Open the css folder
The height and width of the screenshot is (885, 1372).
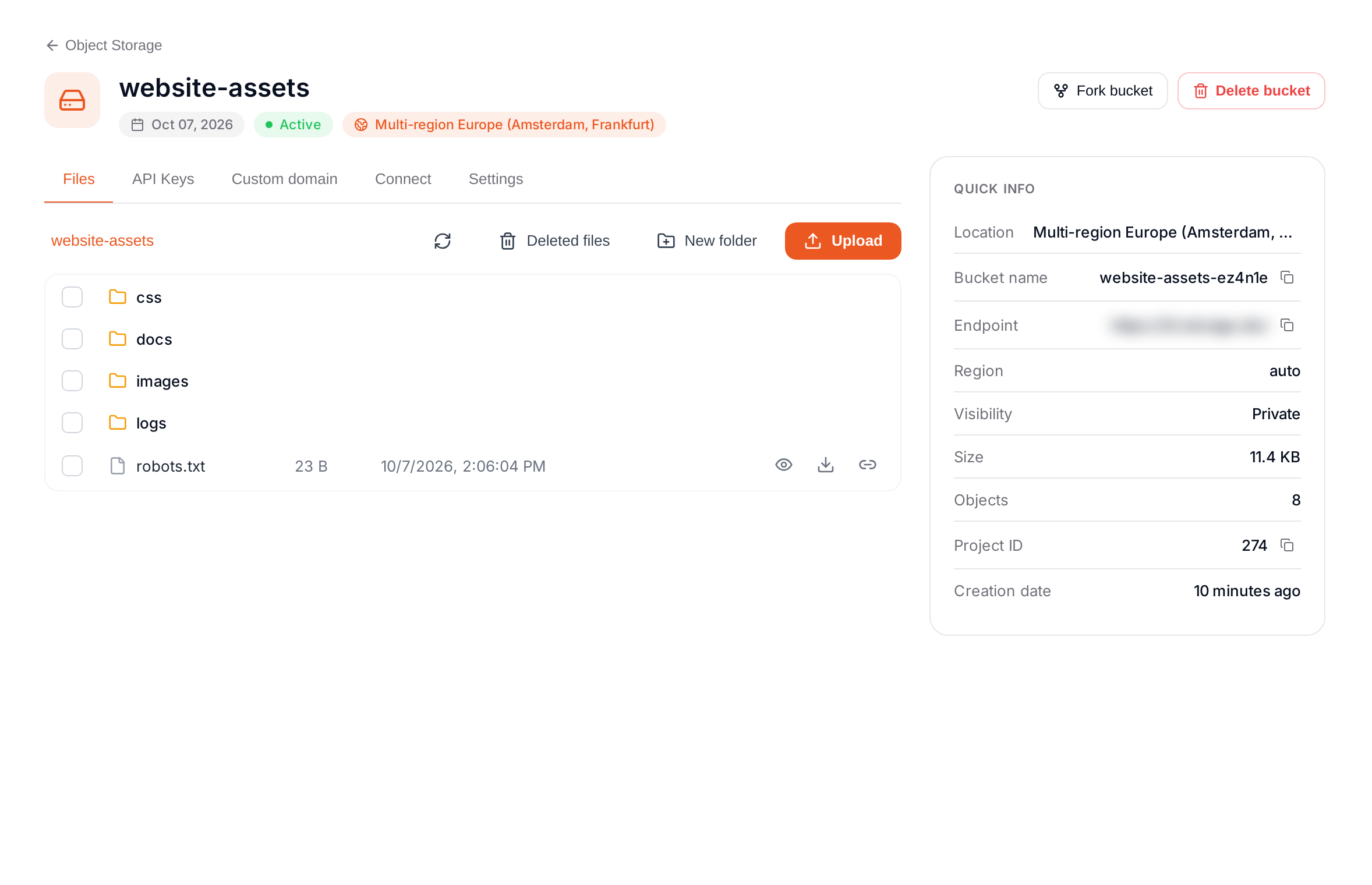point(148,298)
